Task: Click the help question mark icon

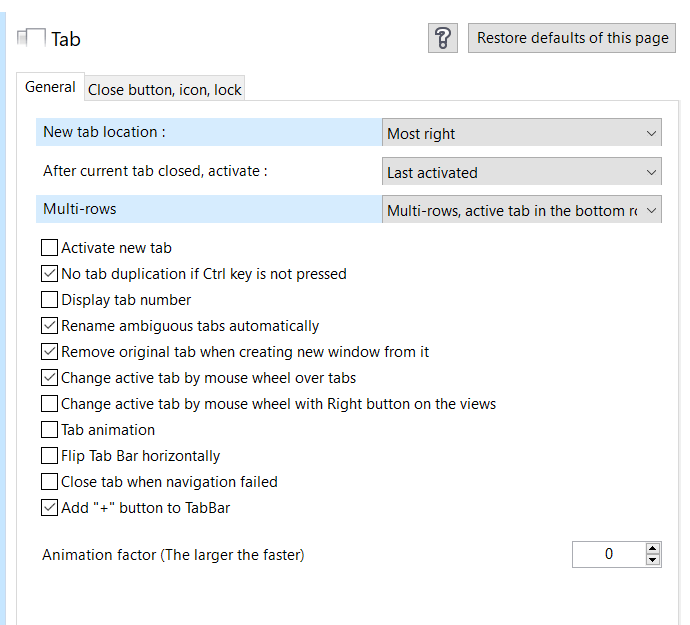Action: pos(443,38)
